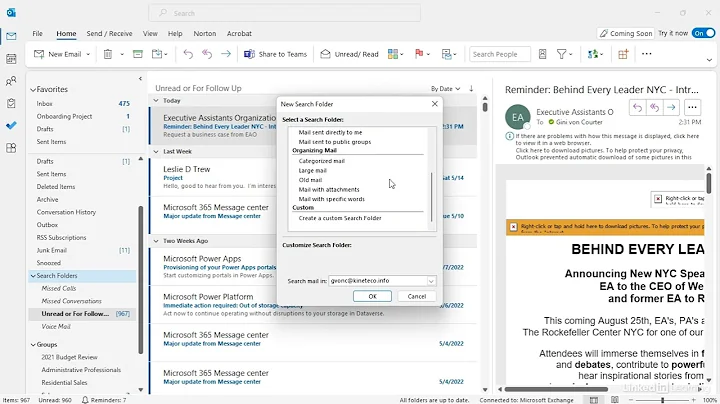
Task: Click Forward in reading pane header
Action: (x=671, y=108)
